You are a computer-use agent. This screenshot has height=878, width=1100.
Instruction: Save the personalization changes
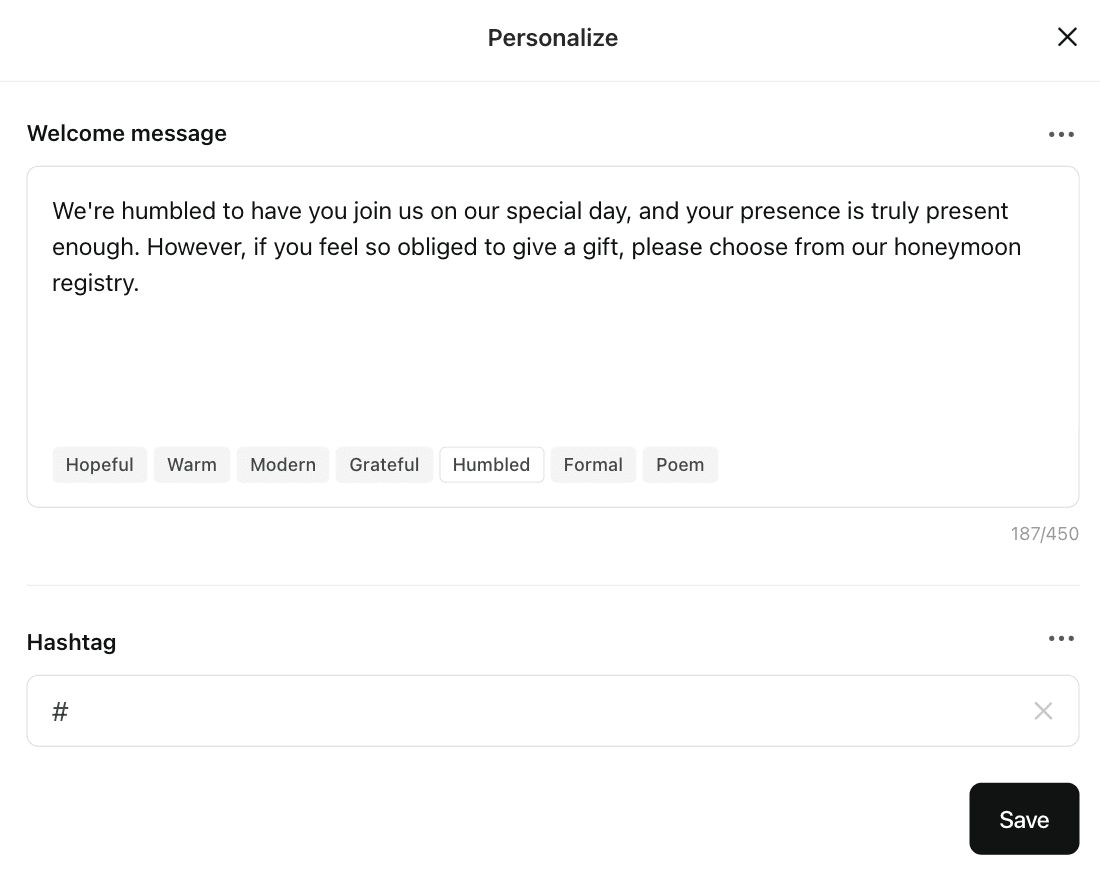[x=1024, y=819]
